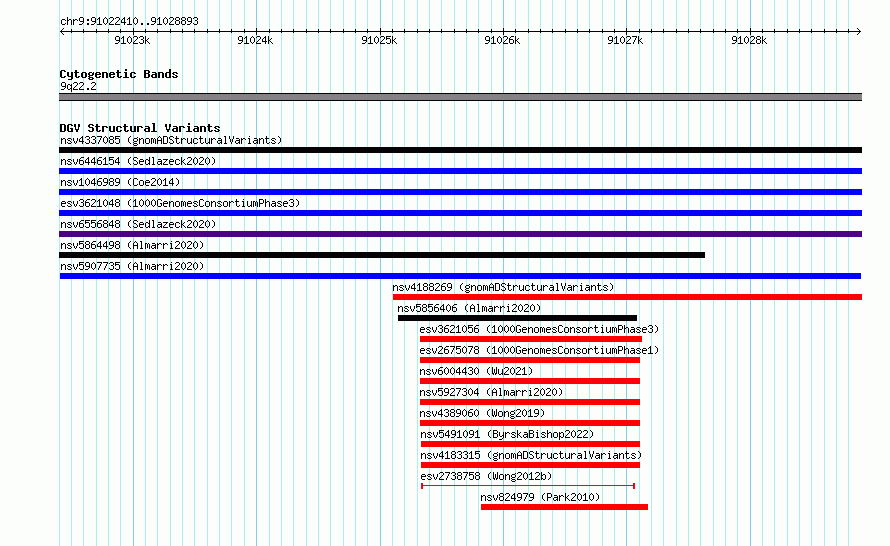Click the nsv4337085 gnomAD variant label
Viewport: 890px width, 546px height.
tap(171, 140)
